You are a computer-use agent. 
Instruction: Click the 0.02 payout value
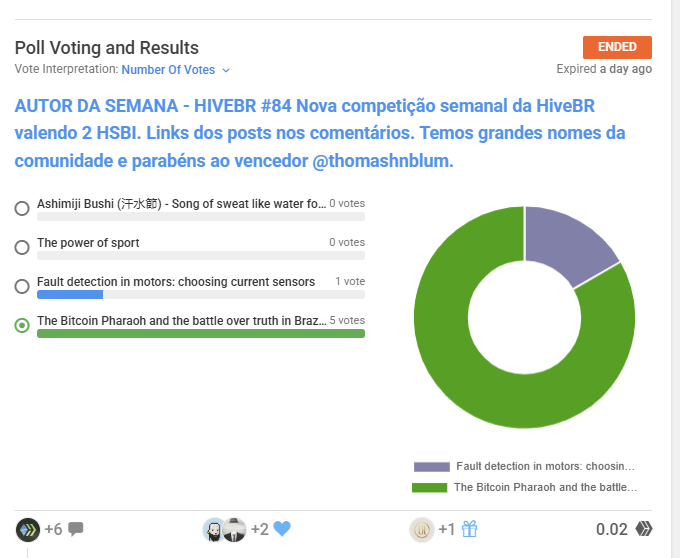(x=612, y=529)
